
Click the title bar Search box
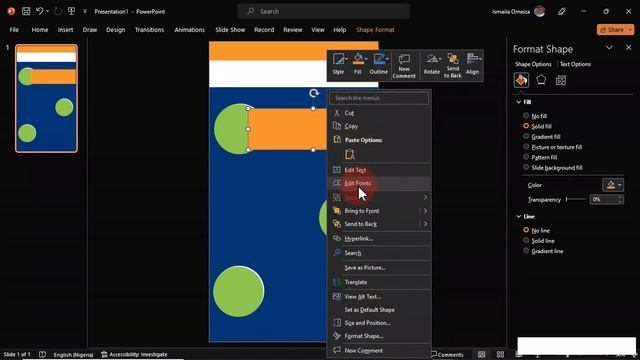pos(324,11)
